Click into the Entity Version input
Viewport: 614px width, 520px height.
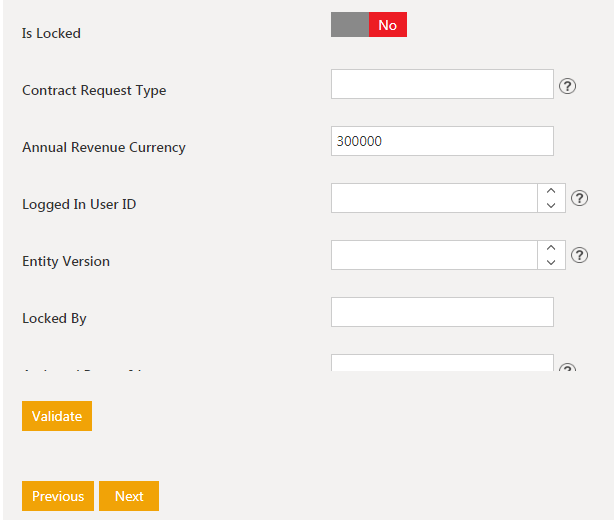click(x=434, y=255)
